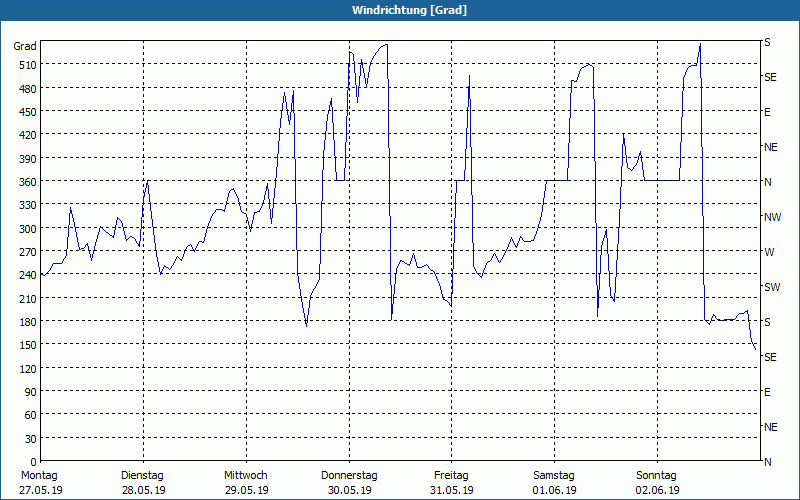Click the chart title 'Windrichtung [Grad]'
Screen dimensions: 800x500
click(x=409, y=10)
